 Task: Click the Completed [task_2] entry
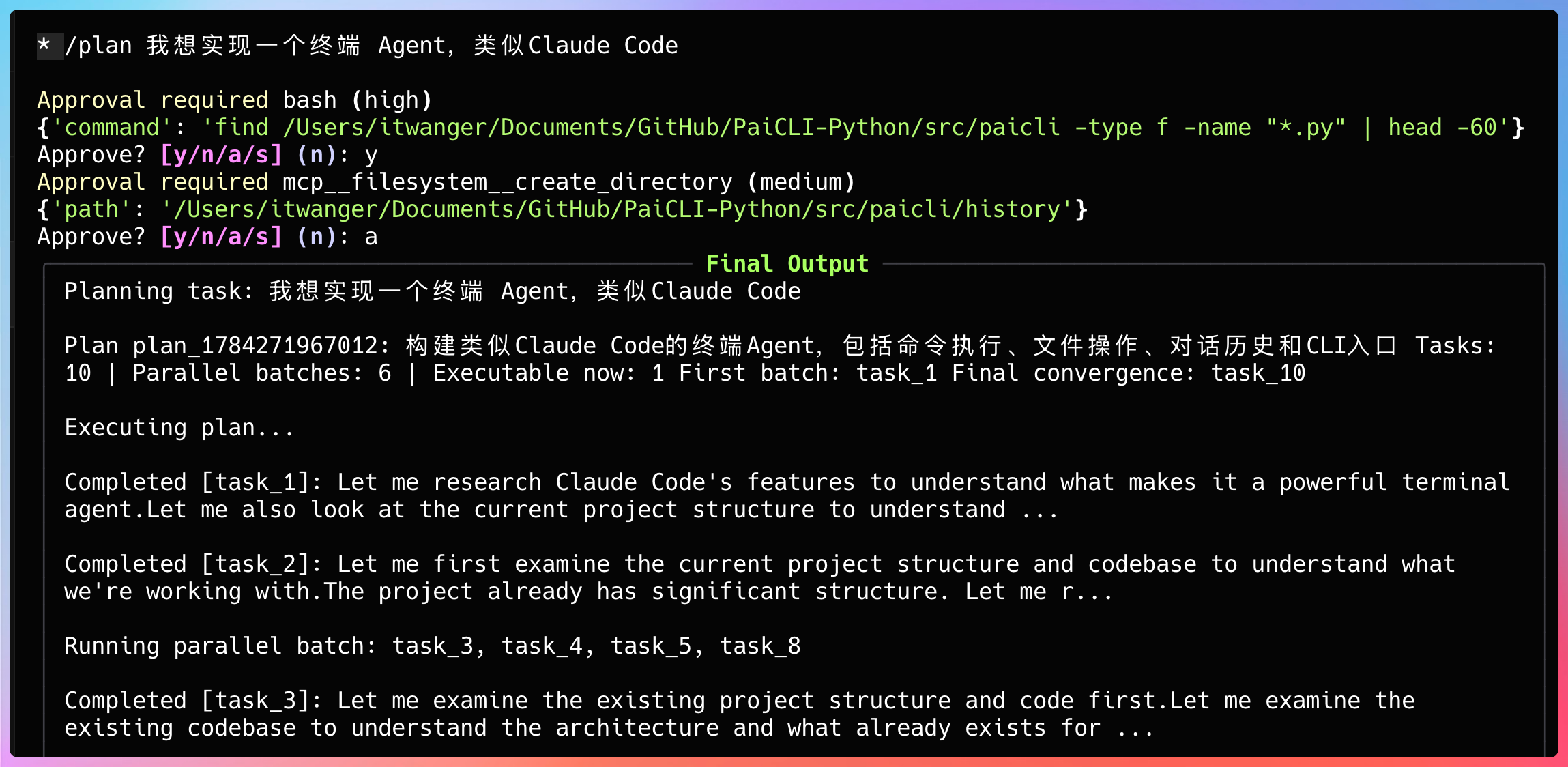[759, 578]
